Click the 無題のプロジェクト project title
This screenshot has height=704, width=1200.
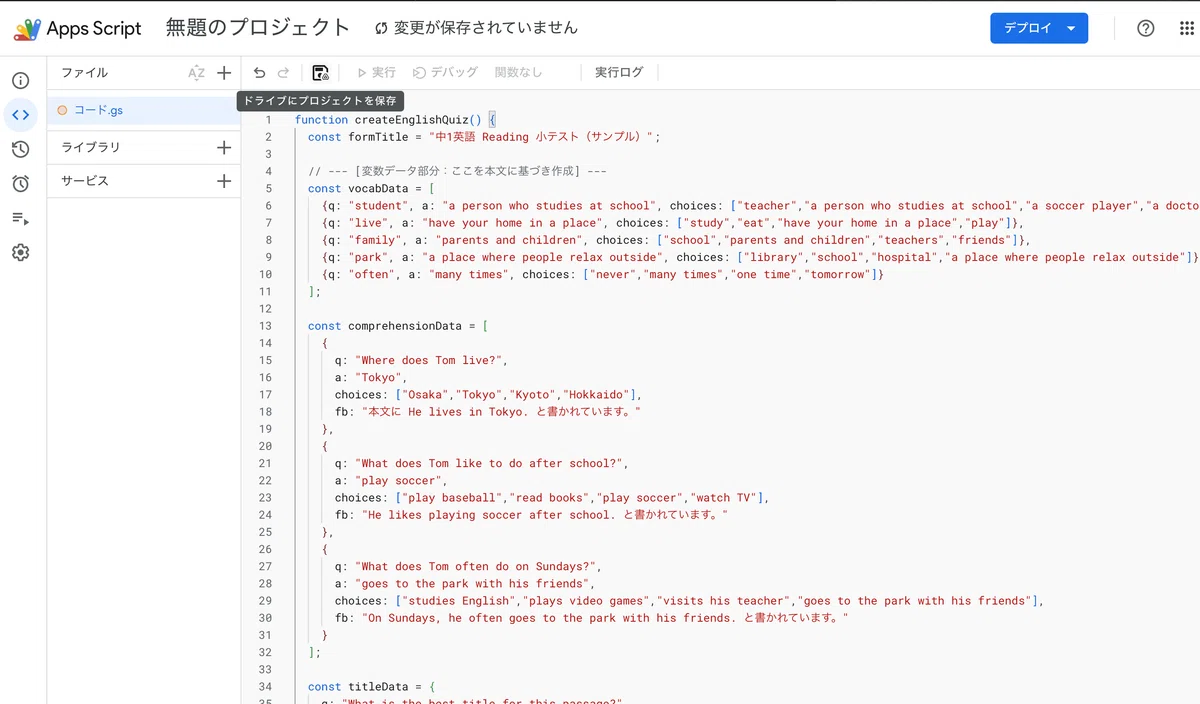click(x=258, y=28)
